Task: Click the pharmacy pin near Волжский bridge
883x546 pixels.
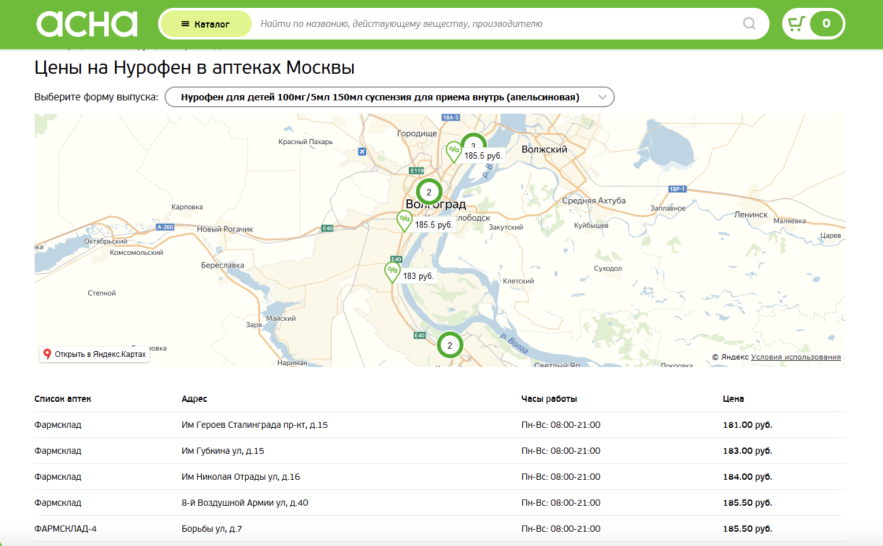Action: click(x=453, y=153)
